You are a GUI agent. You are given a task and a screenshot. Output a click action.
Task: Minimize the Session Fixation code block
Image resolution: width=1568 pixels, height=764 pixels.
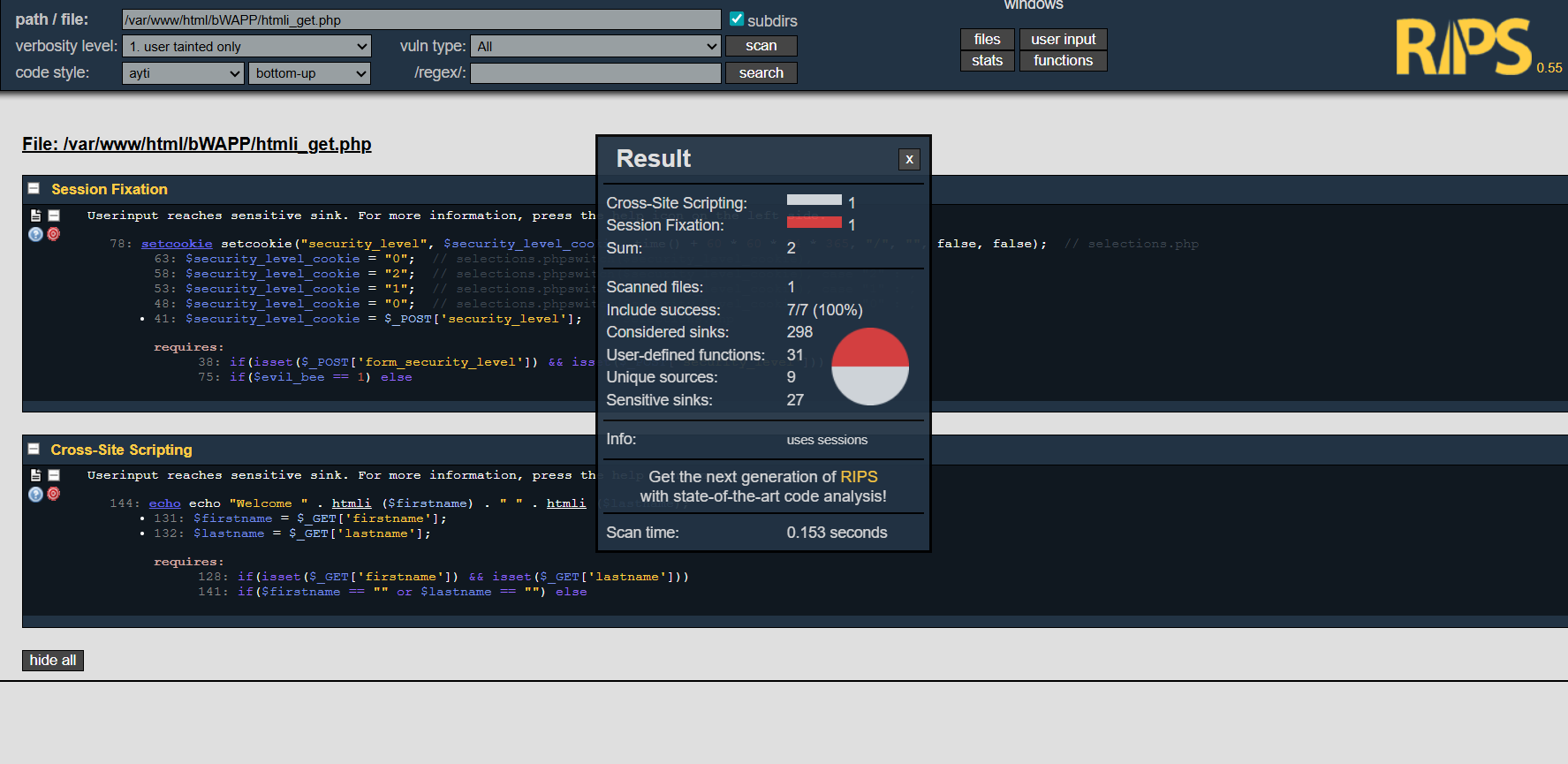tap(54, 216)
